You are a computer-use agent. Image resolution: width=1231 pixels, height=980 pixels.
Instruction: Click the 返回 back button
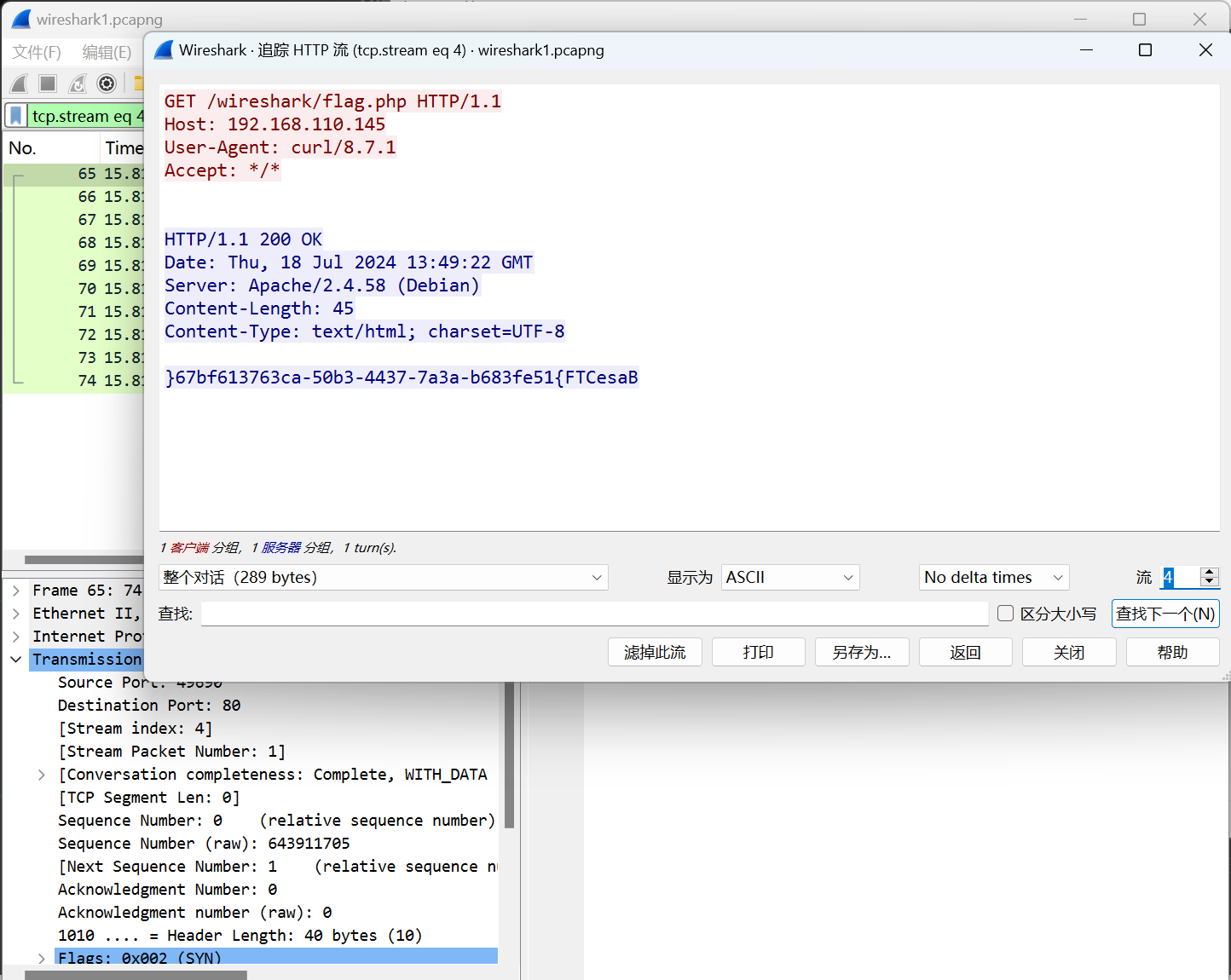[x=966, y=653]
